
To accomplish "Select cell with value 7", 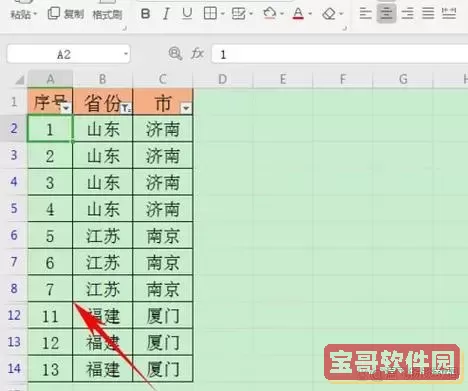I will 50,289.
